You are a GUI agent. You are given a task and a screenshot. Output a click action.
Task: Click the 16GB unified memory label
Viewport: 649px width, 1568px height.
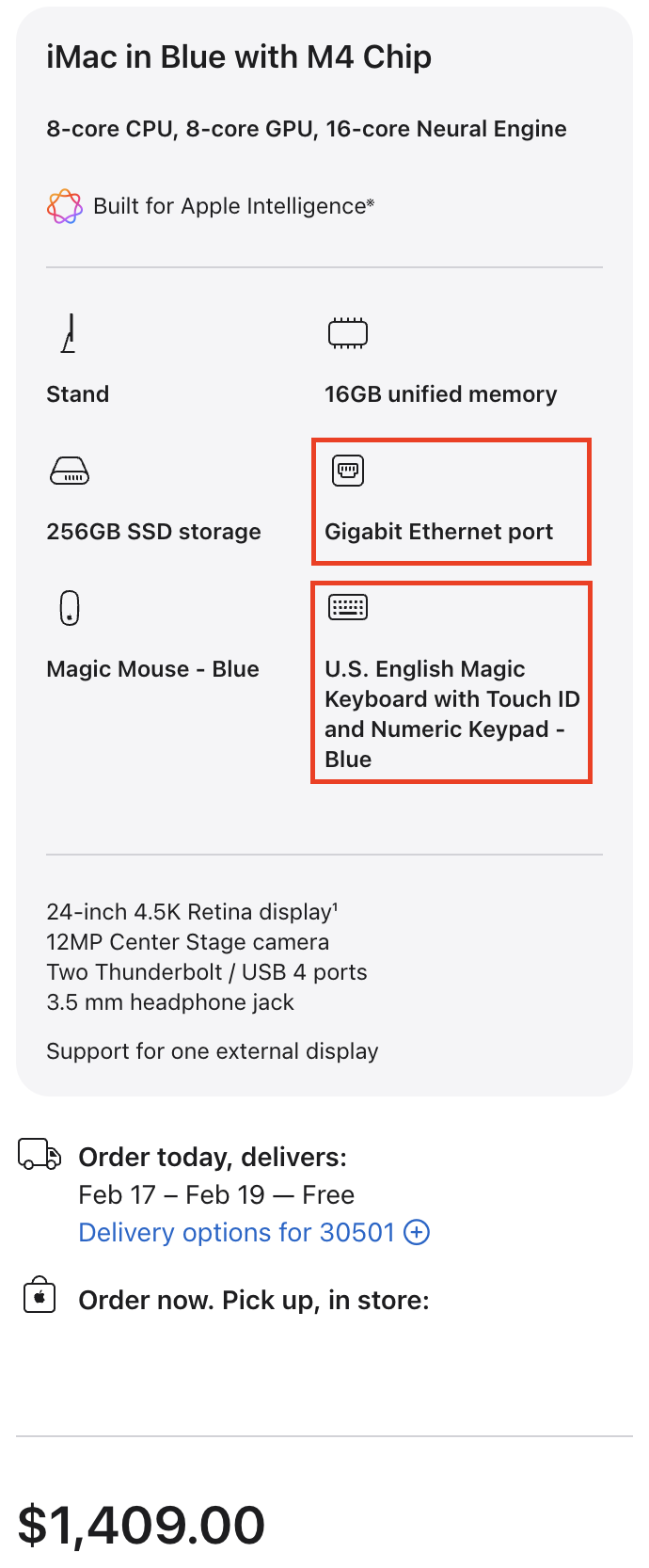[x=440, y=394]
